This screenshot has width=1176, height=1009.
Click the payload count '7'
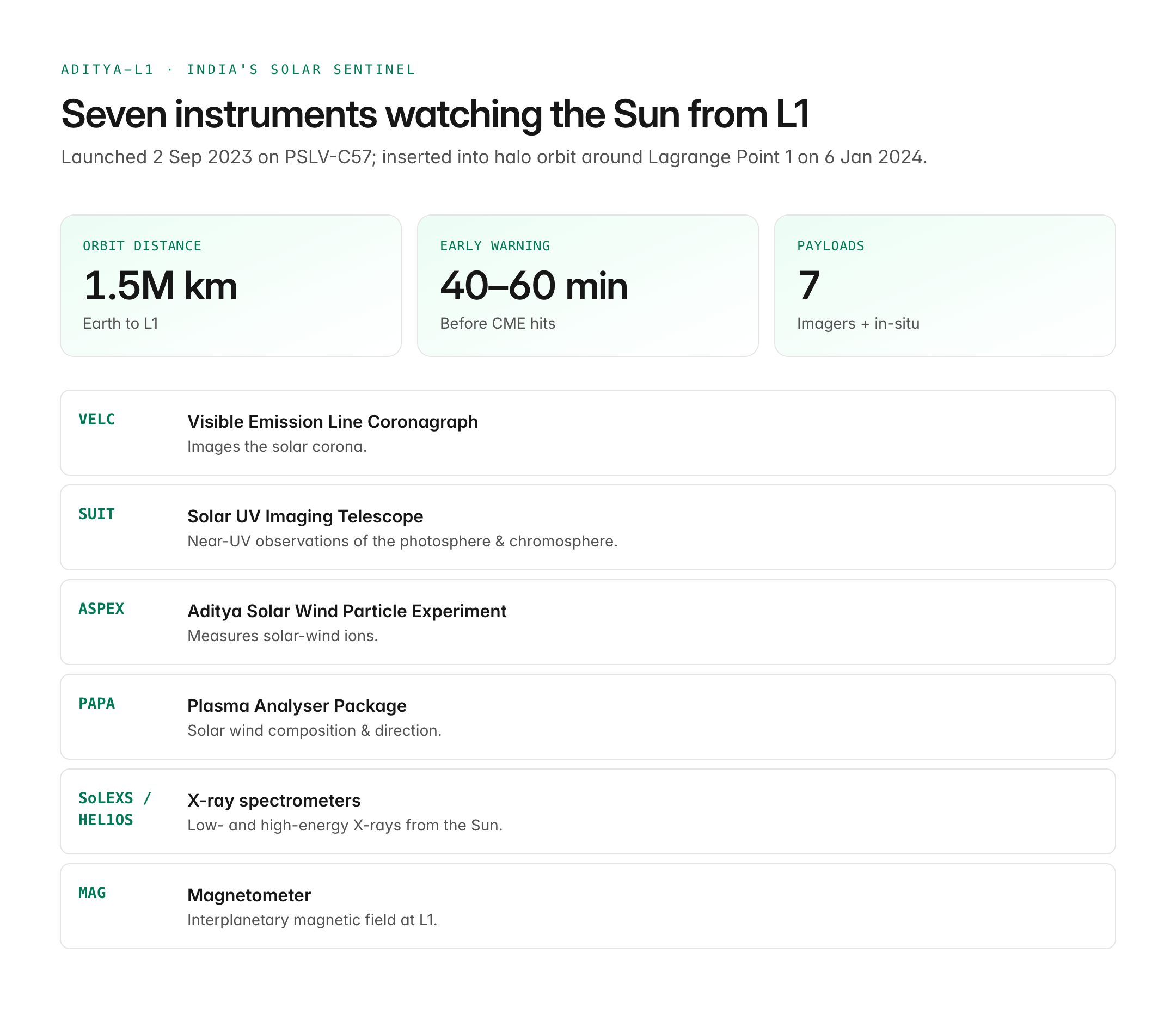coord(809,286)
